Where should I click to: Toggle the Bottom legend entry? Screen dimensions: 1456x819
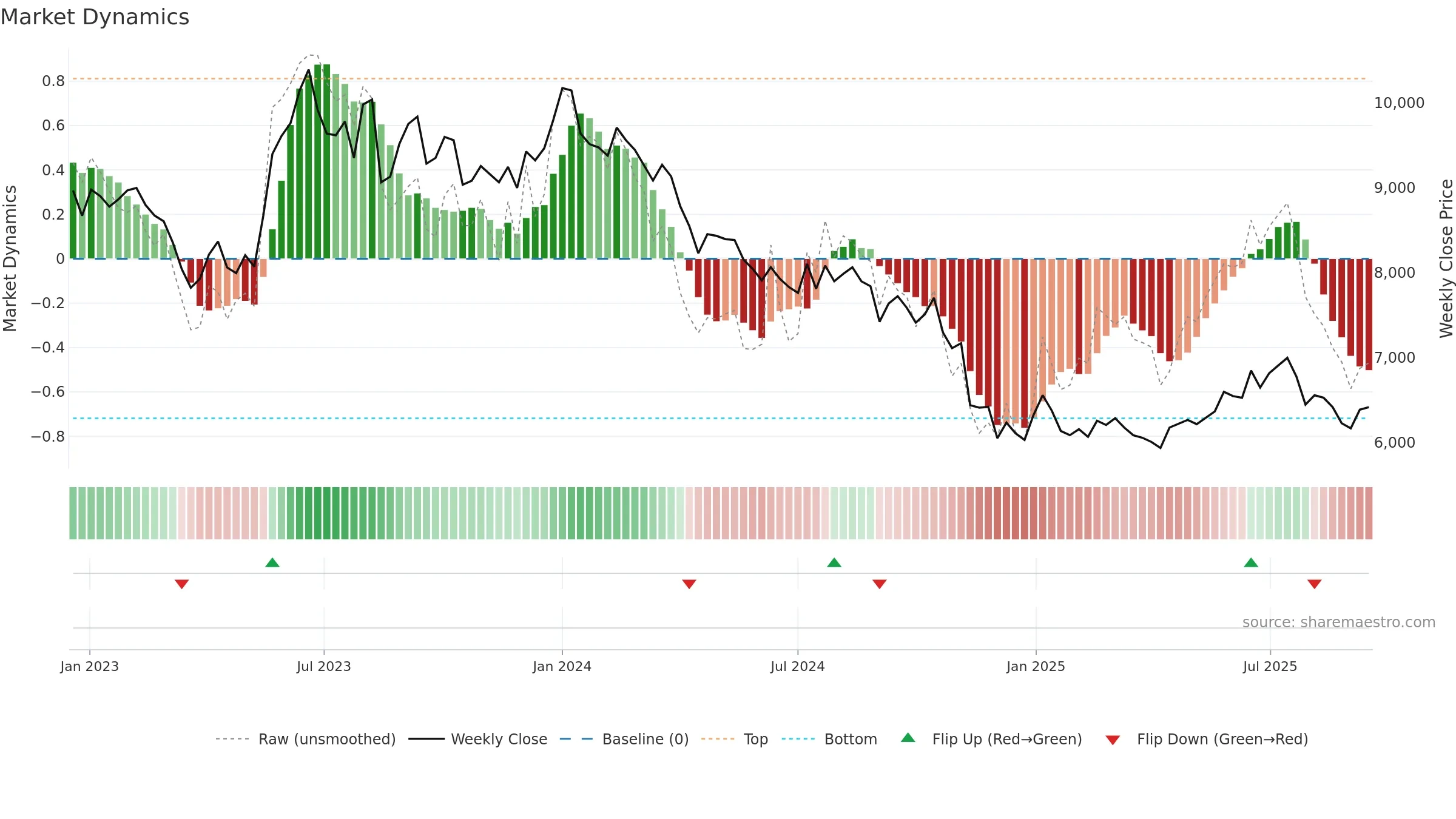(x=829, y=739)
